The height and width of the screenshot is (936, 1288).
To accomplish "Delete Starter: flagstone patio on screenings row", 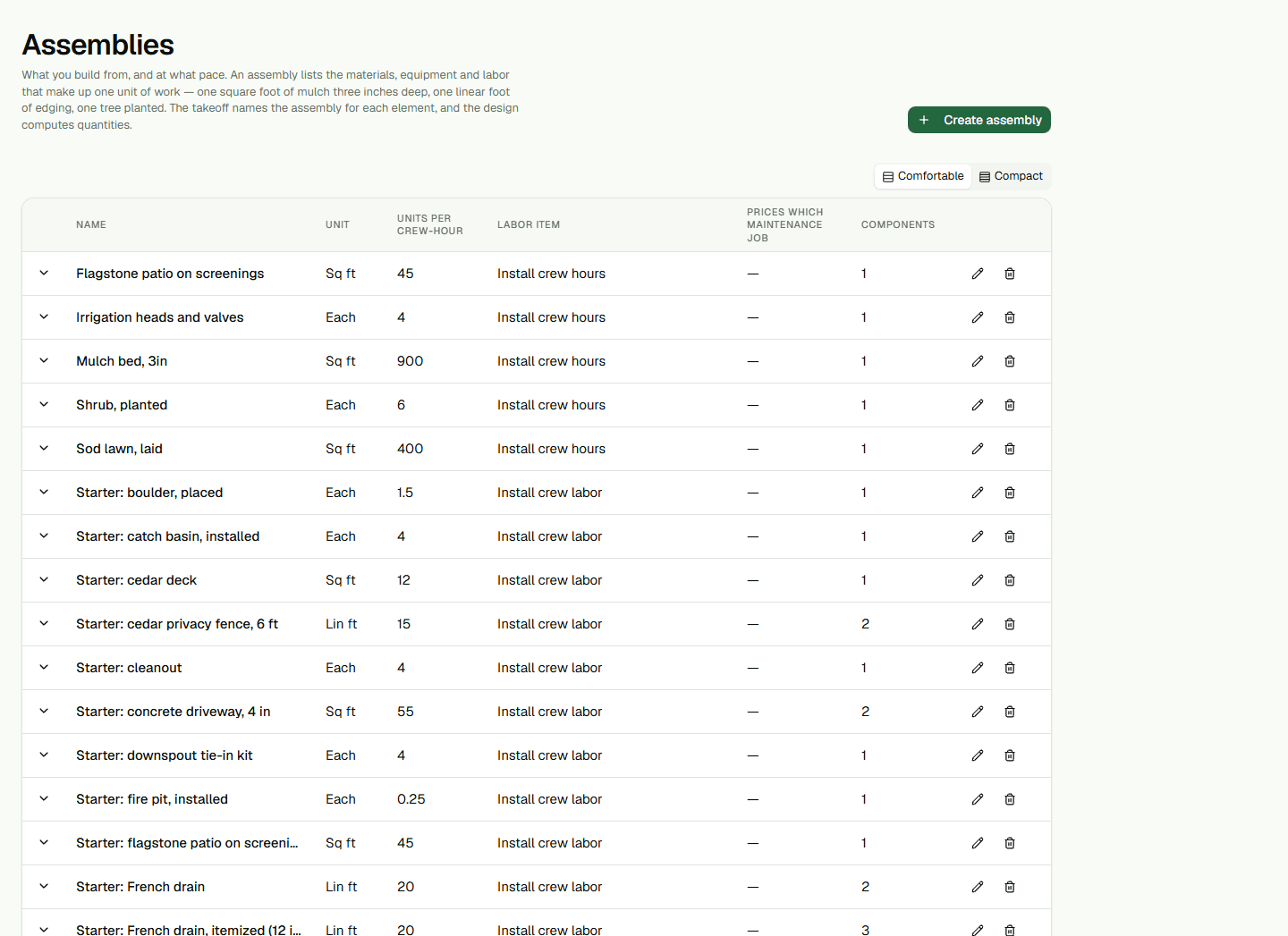I will point(1010,843).
